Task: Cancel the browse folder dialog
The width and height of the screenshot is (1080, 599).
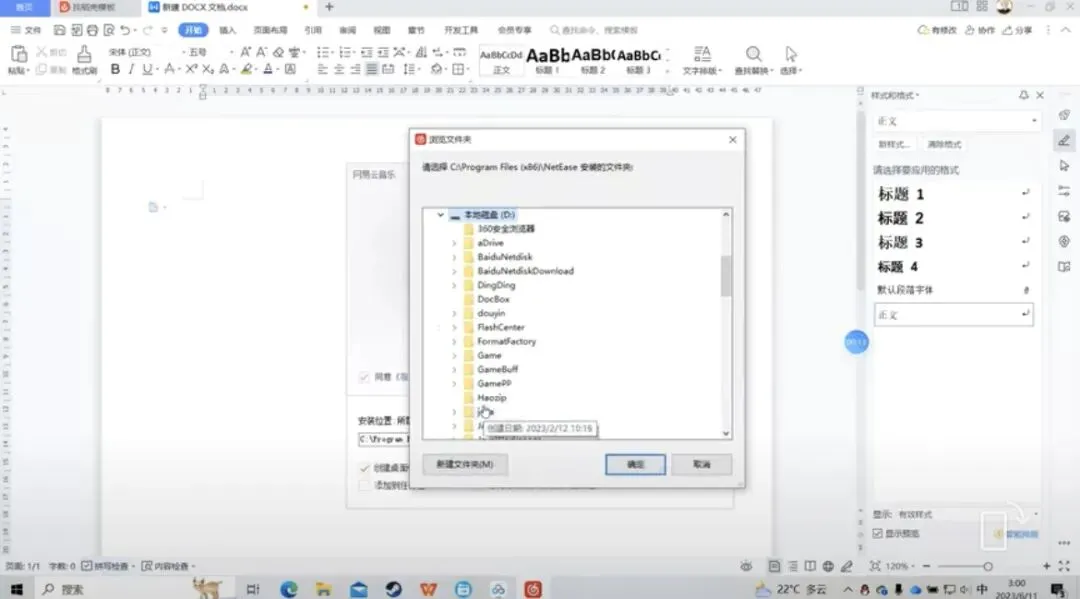Action: click(x=701, y=464)
